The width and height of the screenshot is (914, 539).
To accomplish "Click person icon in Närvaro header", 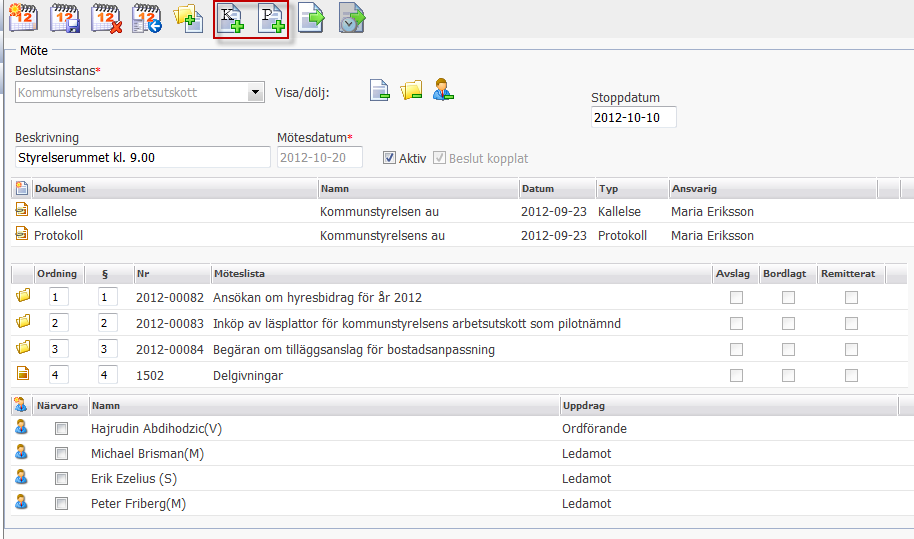I will pos(20,405).
